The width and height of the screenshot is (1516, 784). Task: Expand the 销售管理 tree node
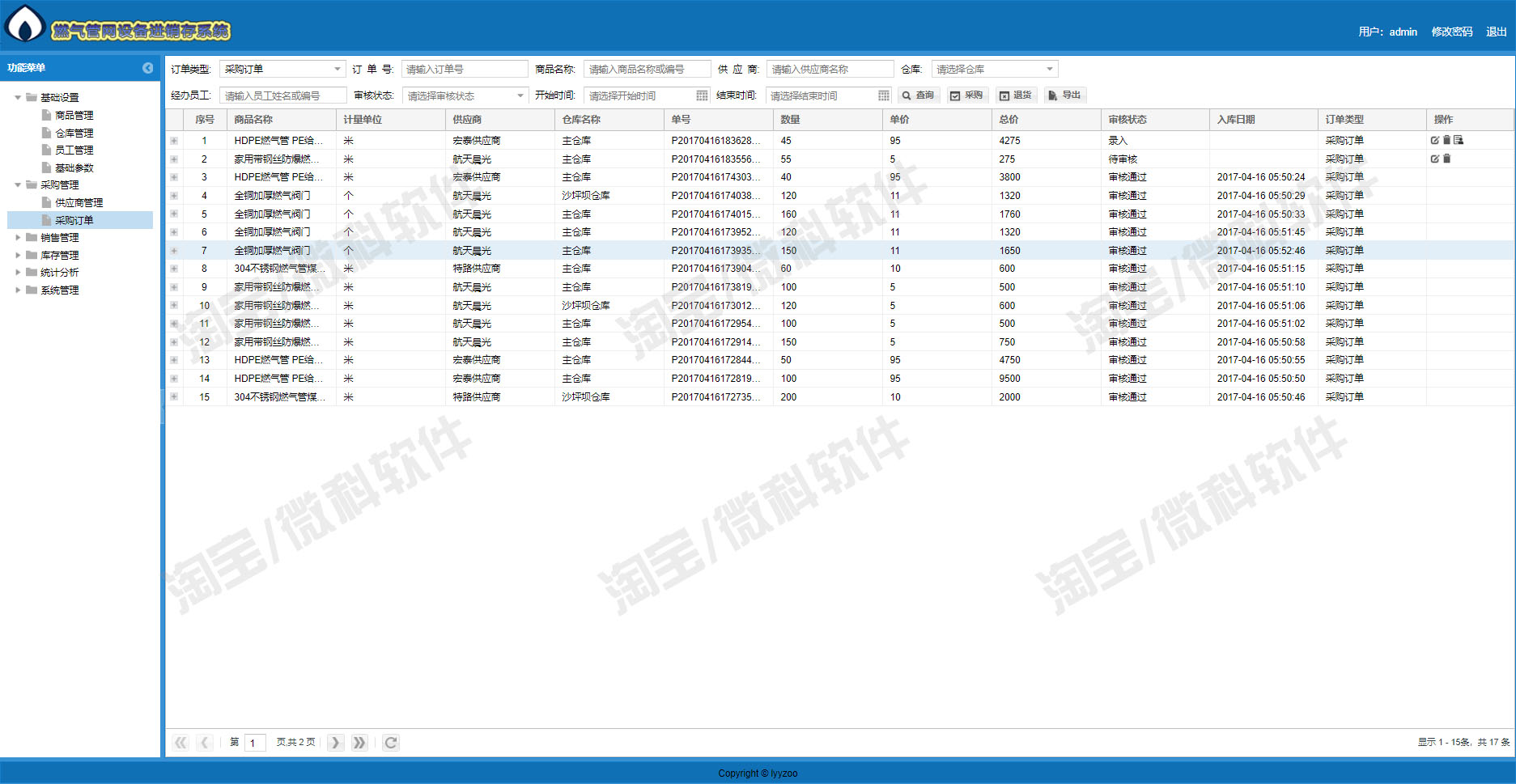click(18, 237)
